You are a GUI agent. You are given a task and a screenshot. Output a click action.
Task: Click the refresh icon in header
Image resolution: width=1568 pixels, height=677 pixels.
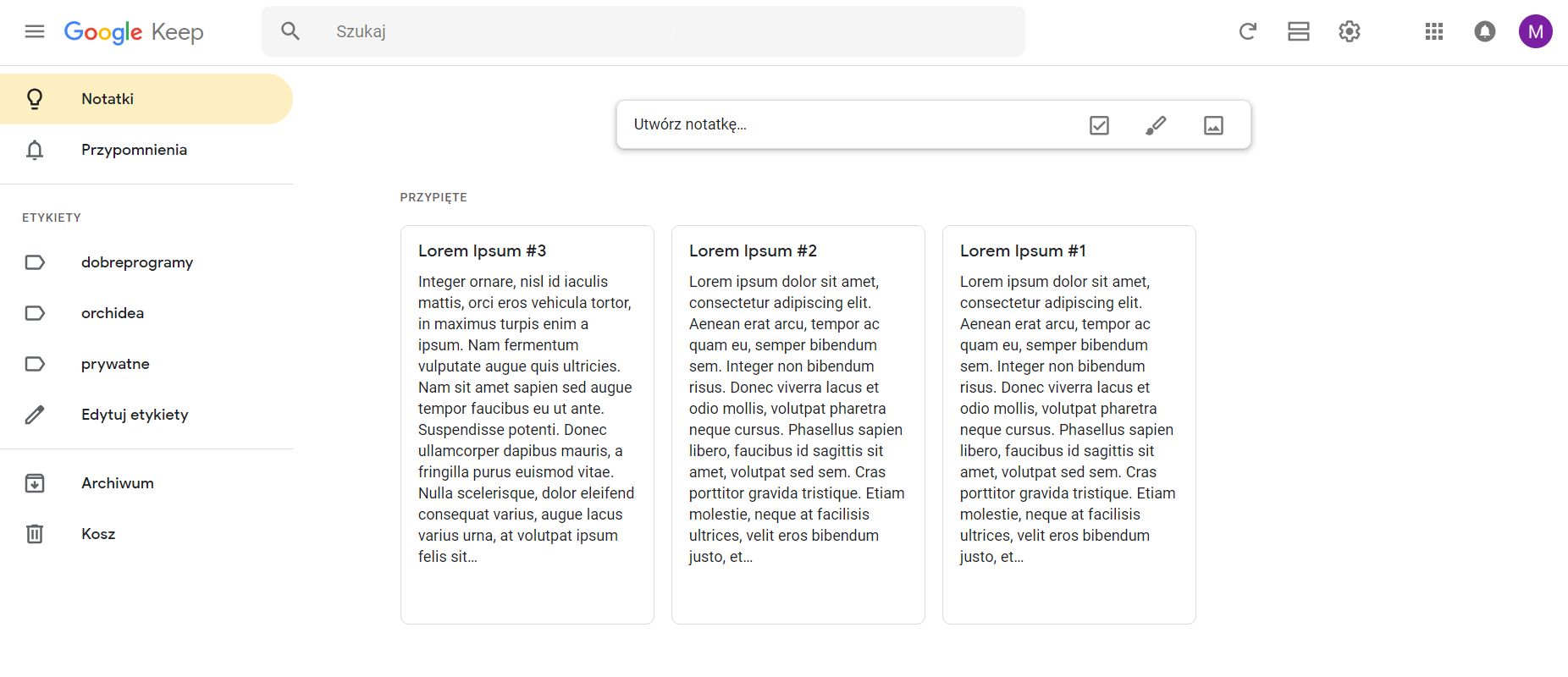[x=1247, y=31]
